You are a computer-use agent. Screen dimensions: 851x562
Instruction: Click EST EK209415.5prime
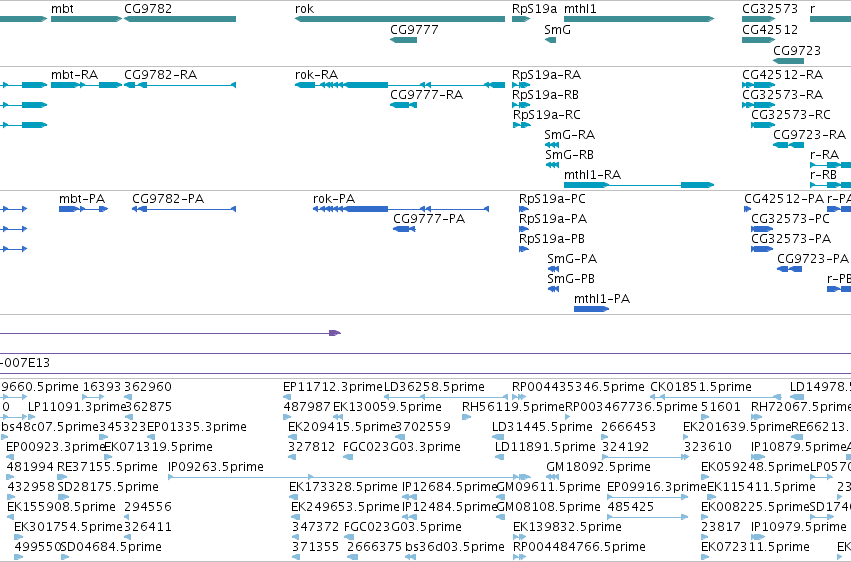coord(342,427)
